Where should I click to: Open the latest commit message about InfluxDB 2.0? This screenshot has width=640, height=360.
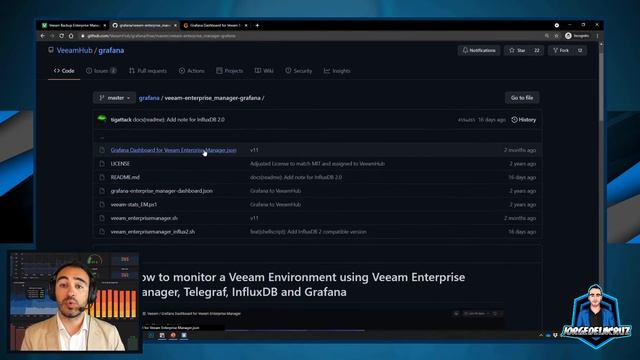(x=179, y=120)
